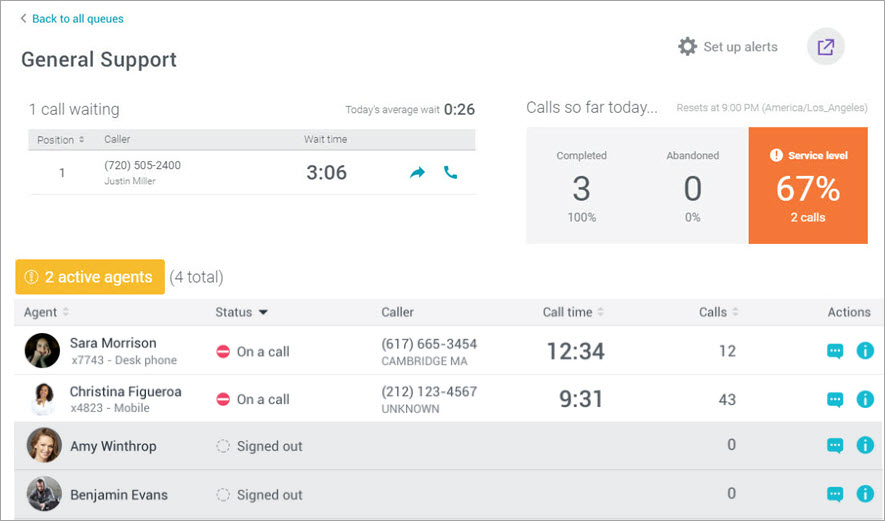Click the 2 active agents badge

[x=90, y=277]
